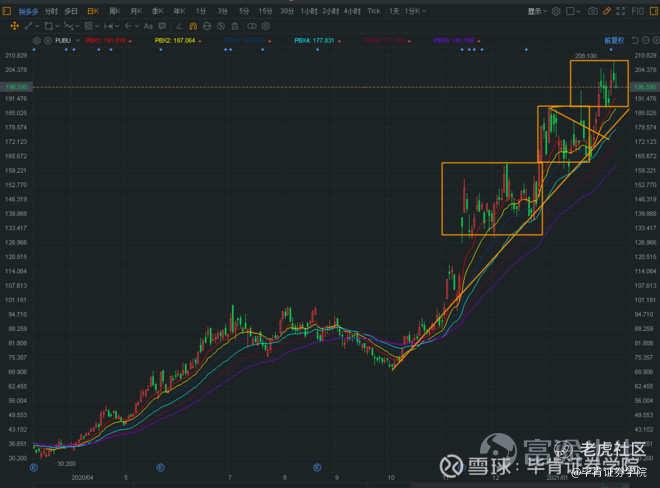Switch to the 分时 tab
660x488 pixels.
[51, 11]
